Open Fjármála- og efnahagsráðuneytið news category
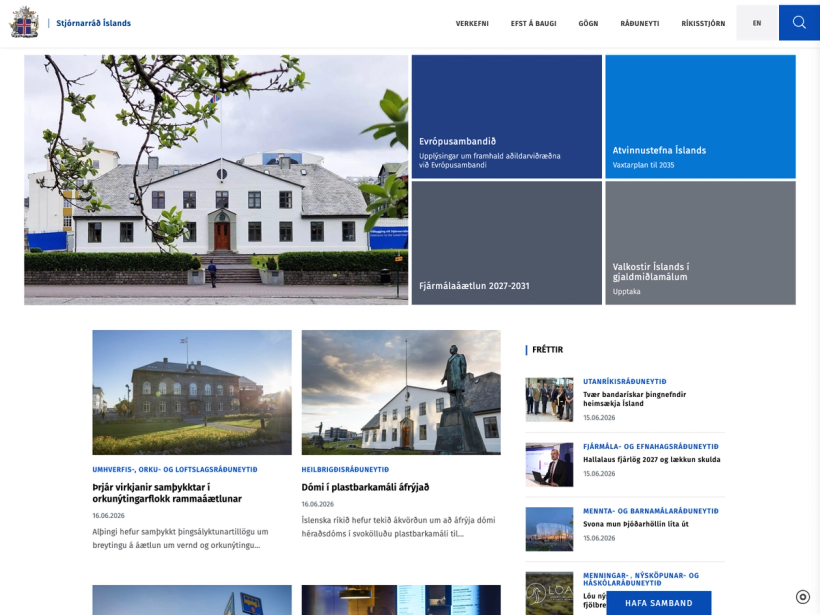The height and width of the screenshot is (615, 820). tap(651, 447)
